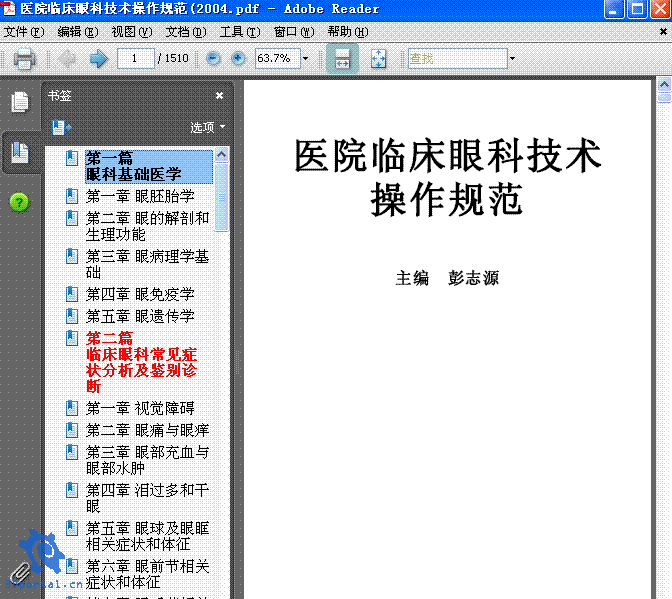This screenshot has height=599, width=672.
Task: Click bookmark icon beside red 第二篇 entry
Action: coord(72,338)
